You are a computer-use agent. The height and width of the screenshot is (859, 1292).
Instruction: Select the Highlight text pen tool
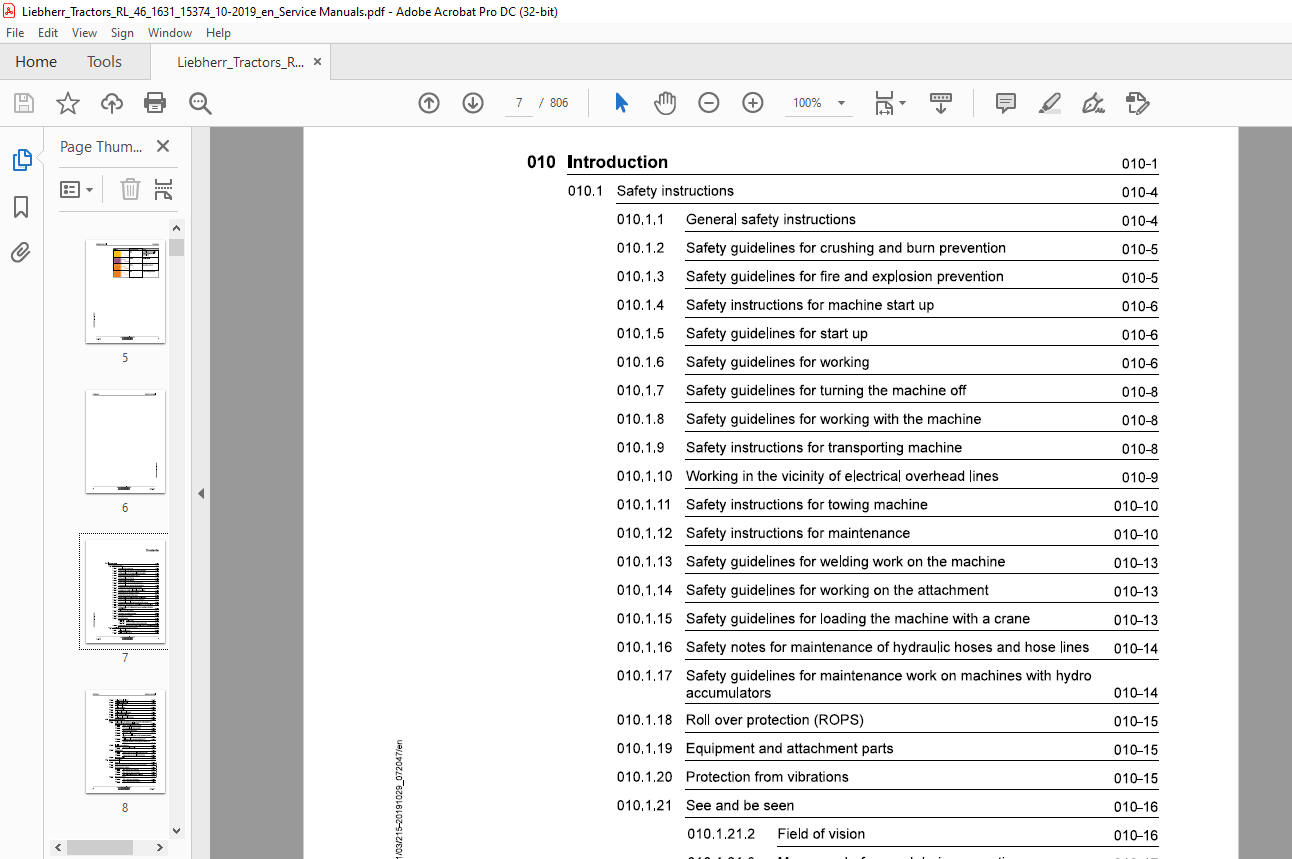[1049, 103]
